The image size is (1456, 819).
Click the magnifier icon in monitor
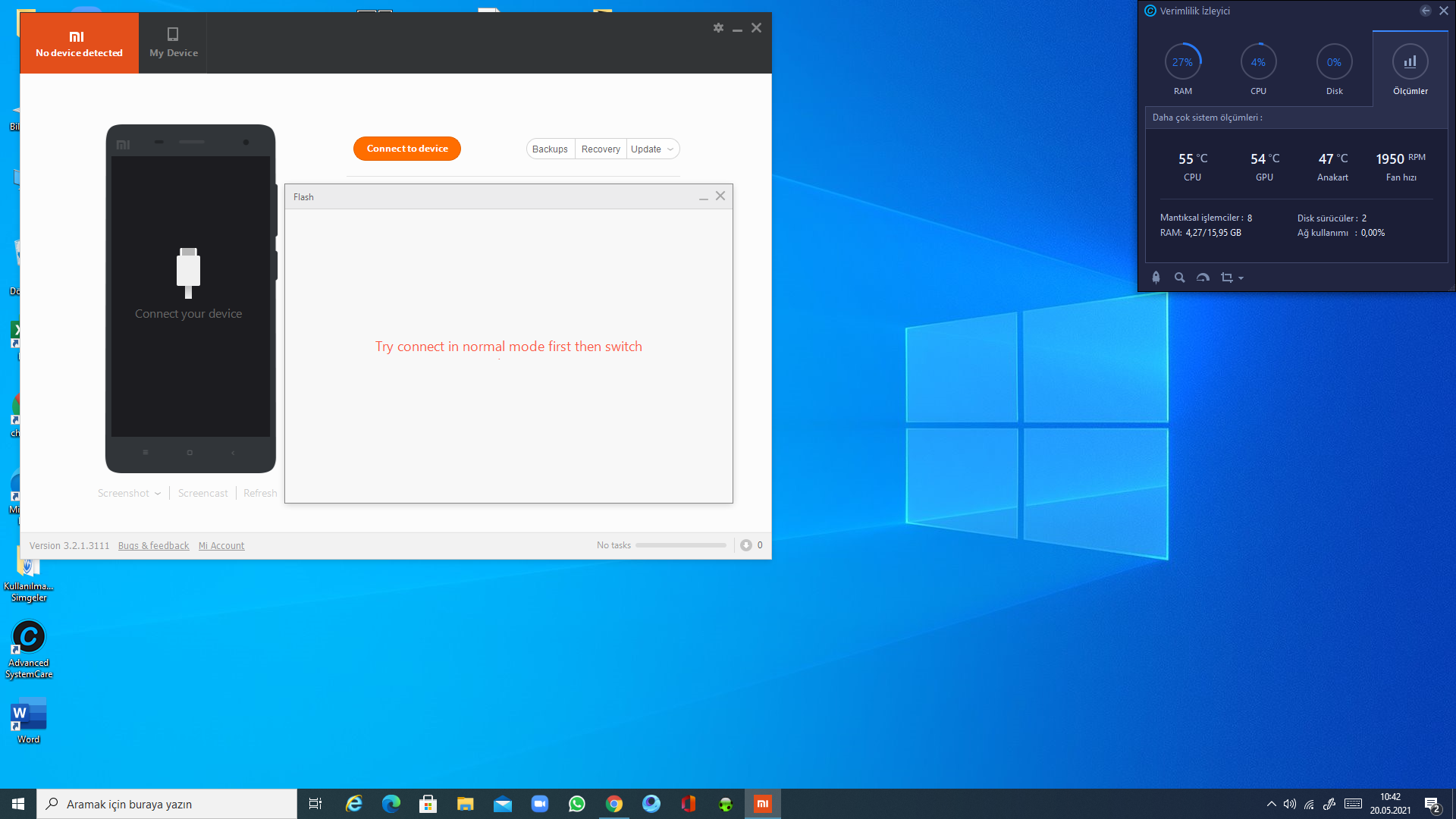coord(1179,278)
